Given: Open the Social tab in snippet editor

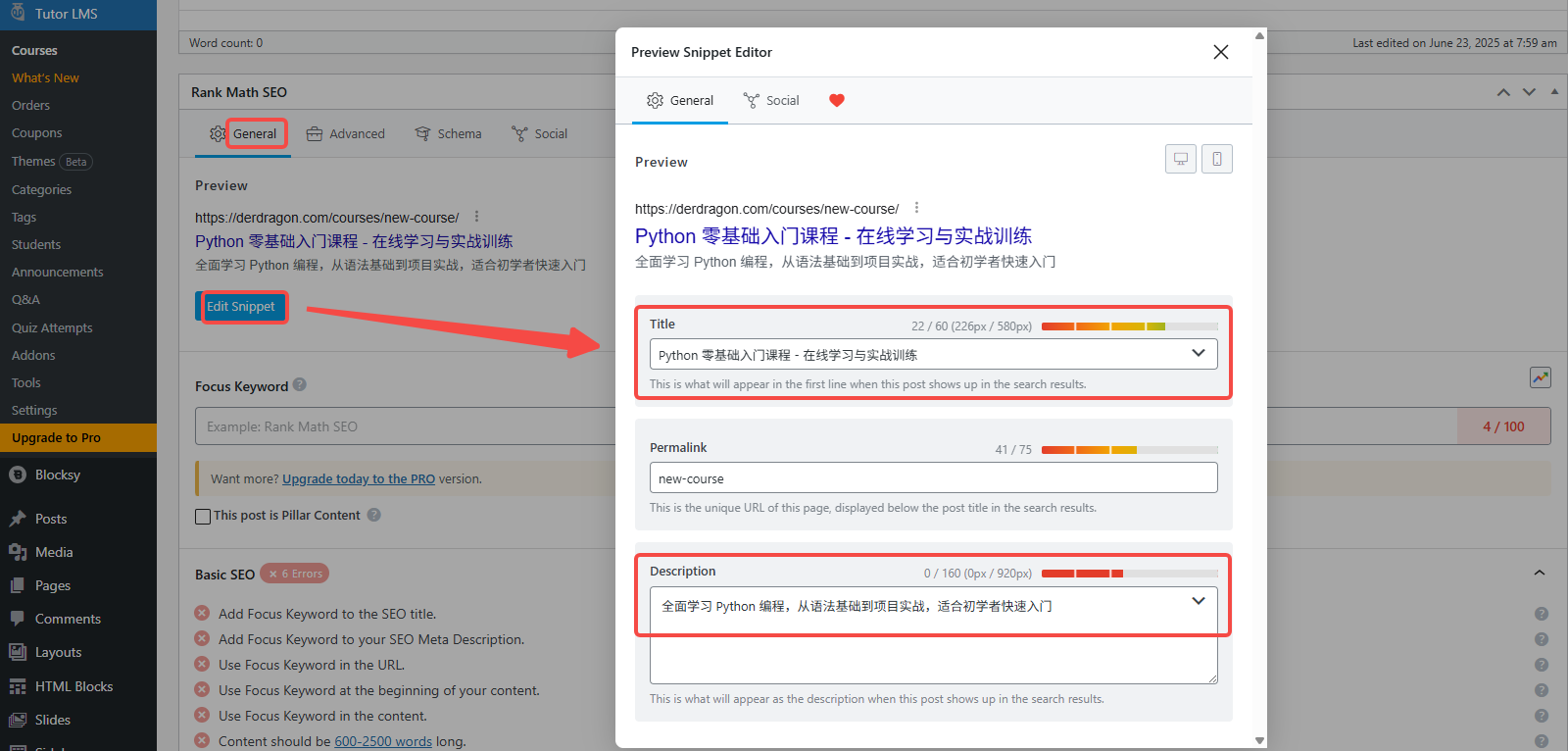Looking at the screenshot, I should coord(771,100).
